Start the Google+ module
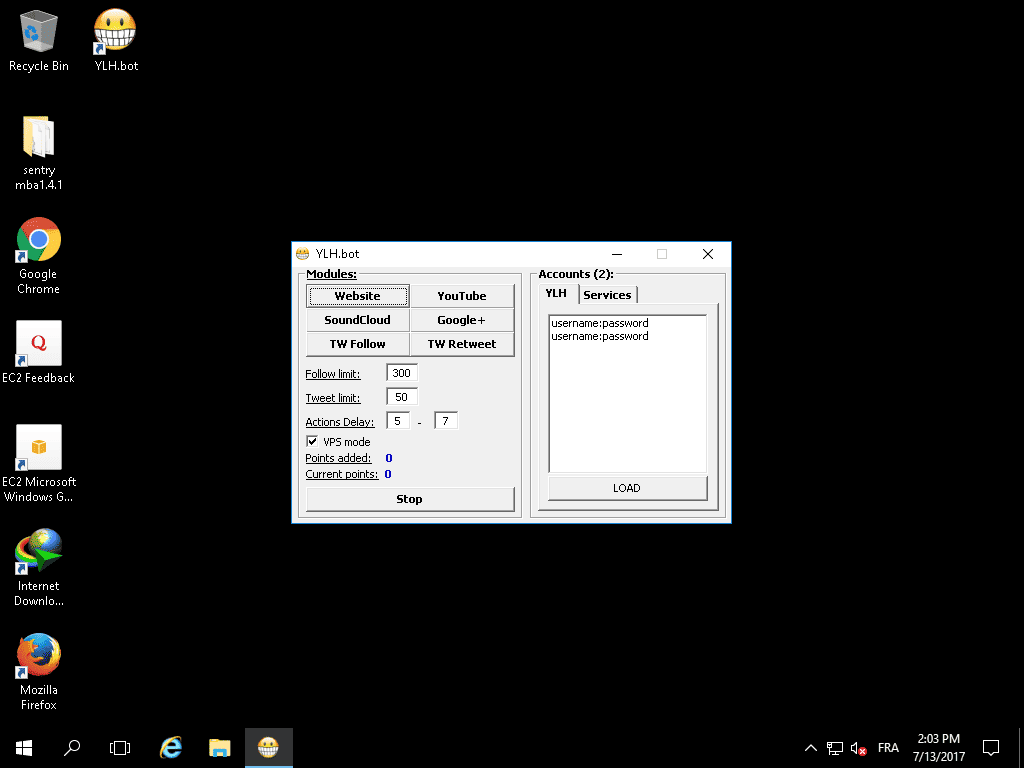Image resolution: width=1024 pixels, height=768 pixels. pyautogui.click(x=462, y=320)
